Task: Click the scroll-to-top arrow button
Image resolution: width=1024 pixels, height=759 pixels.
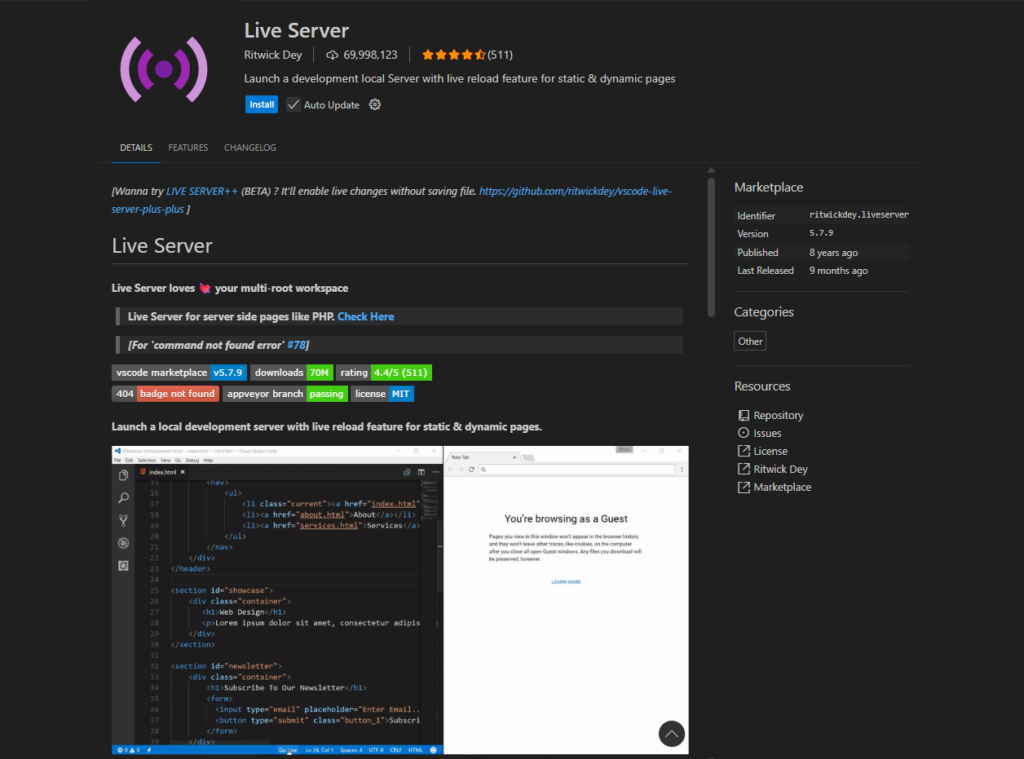Action: 671,733
